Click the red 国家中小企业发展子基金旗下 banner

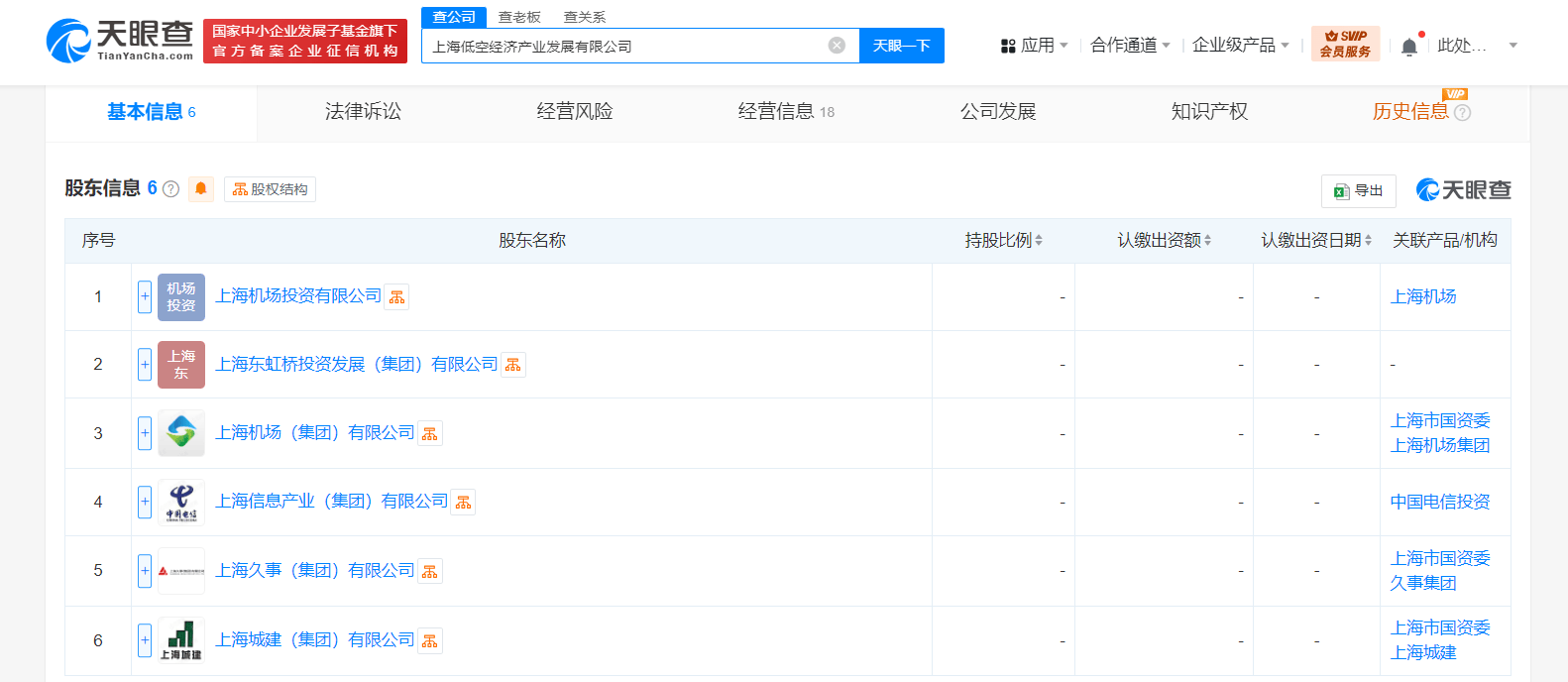tap(305, 42)
